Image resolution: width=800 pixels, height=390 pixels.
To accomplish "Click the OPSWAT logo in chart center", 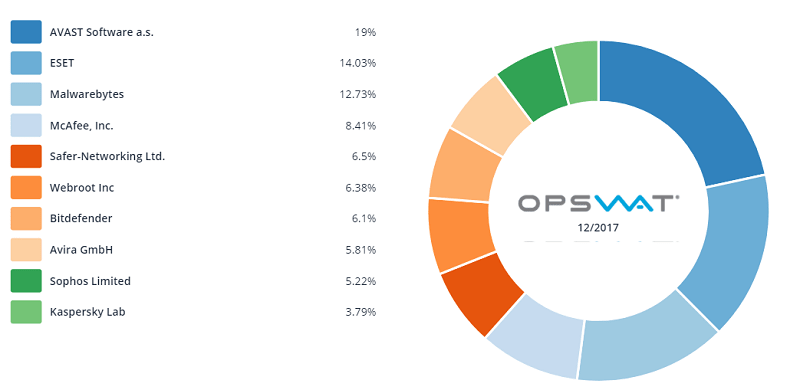I will coord(598,204).
